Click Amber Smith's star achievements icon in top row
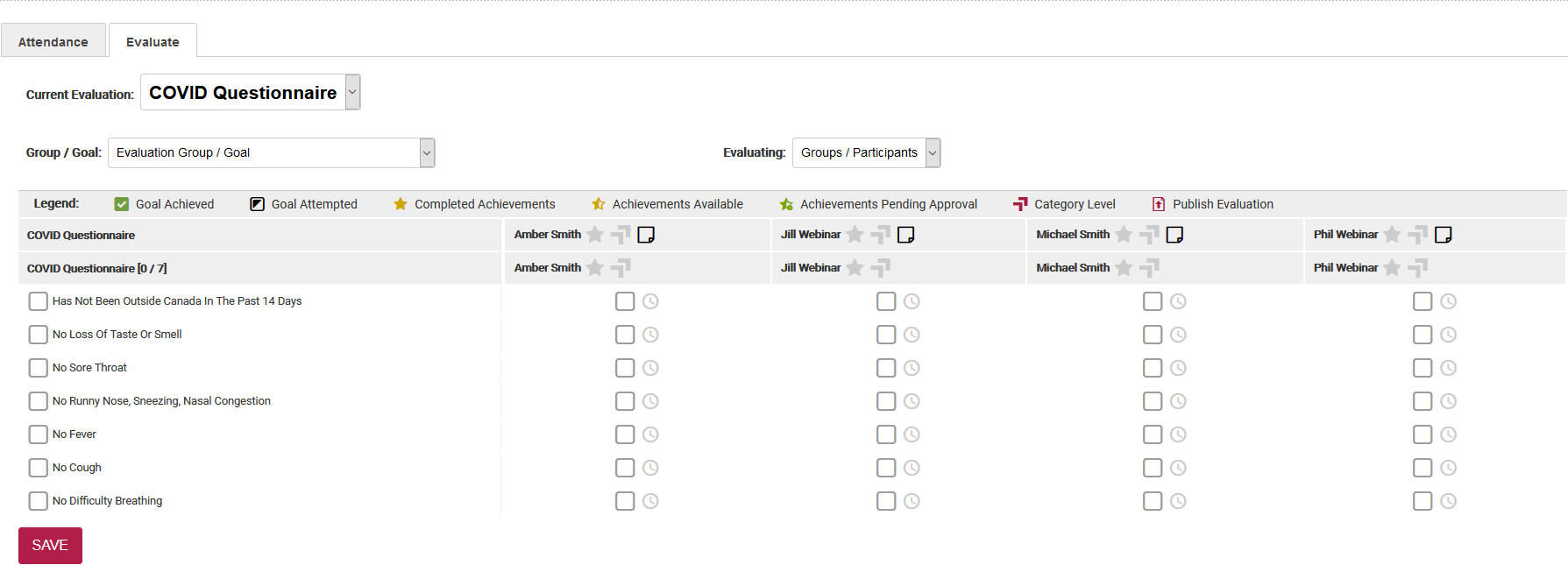This screenshot has width=1568, height=565. click(595, 235)
